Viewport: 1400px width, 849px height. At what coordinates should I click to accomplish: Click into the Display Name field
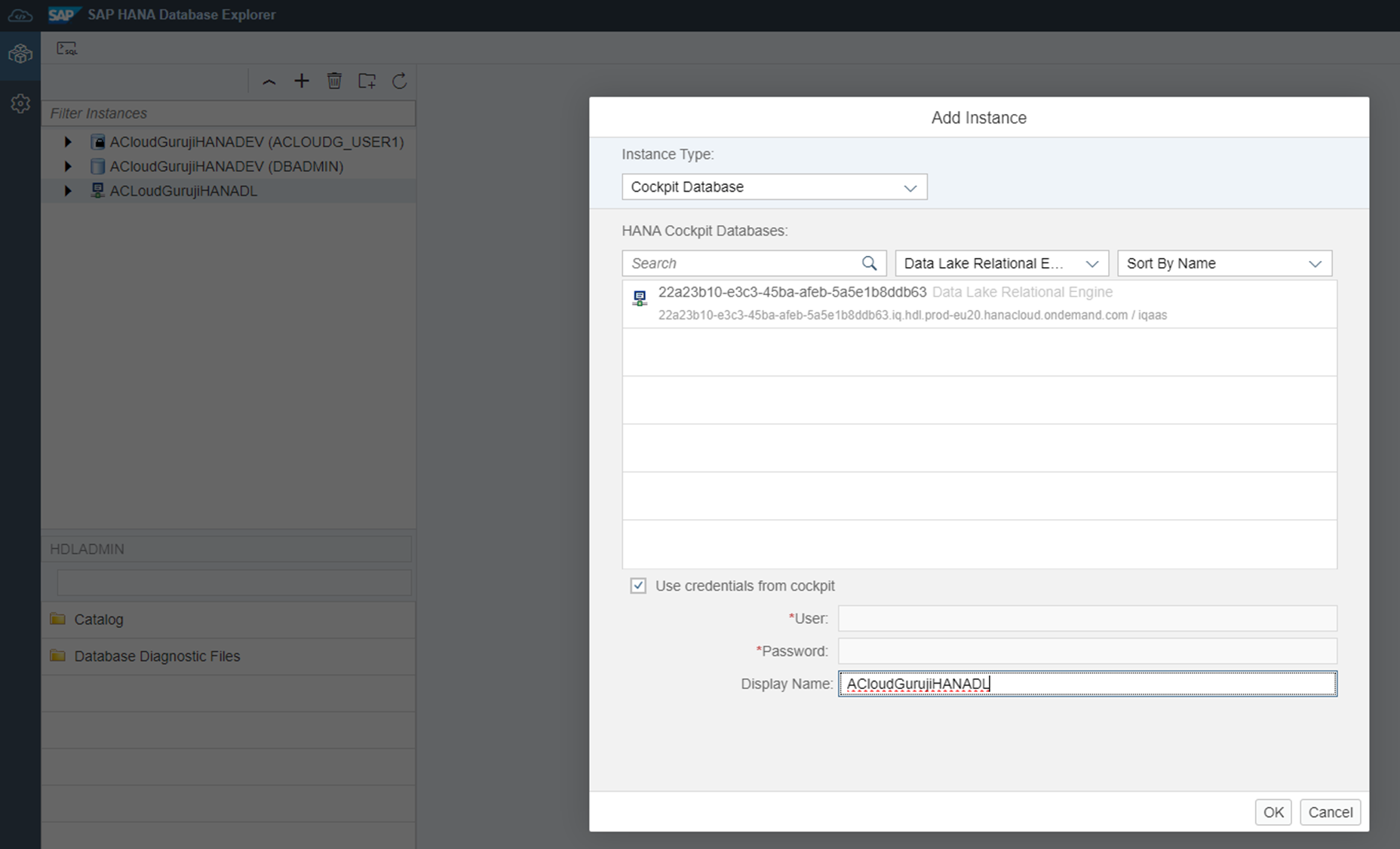point(1086,684)
